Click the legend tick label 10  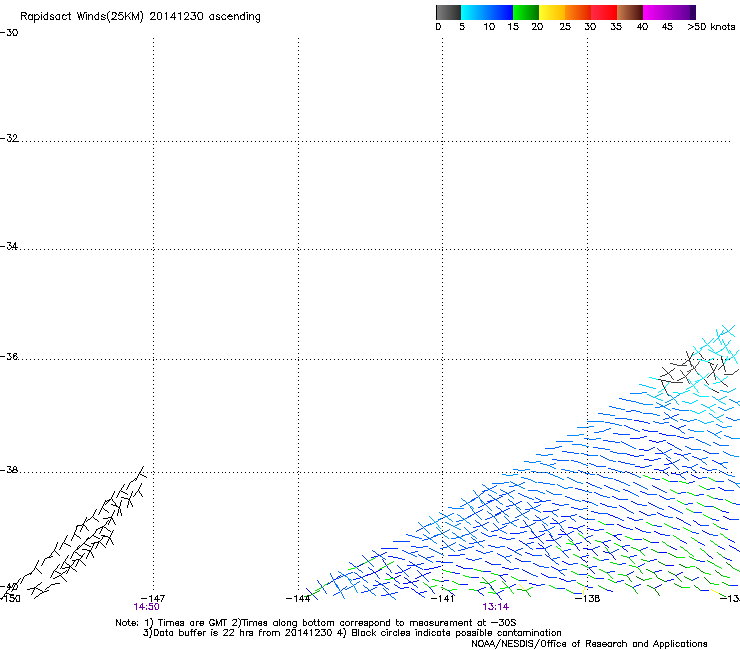click(x=489, y=27)
